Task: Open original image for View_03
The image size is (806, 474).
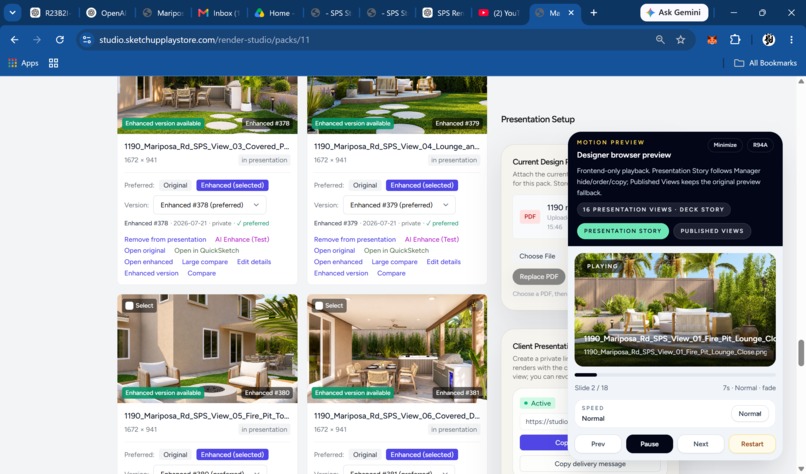Action: point(144,250)
